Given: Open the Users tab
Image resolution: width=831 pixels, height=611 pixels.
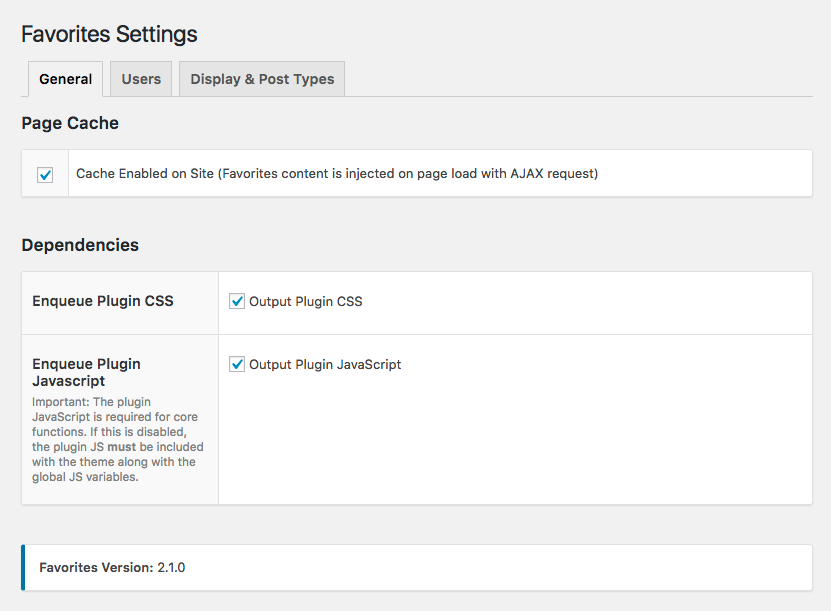Looking at the screenshot, I should click(141, 79).
